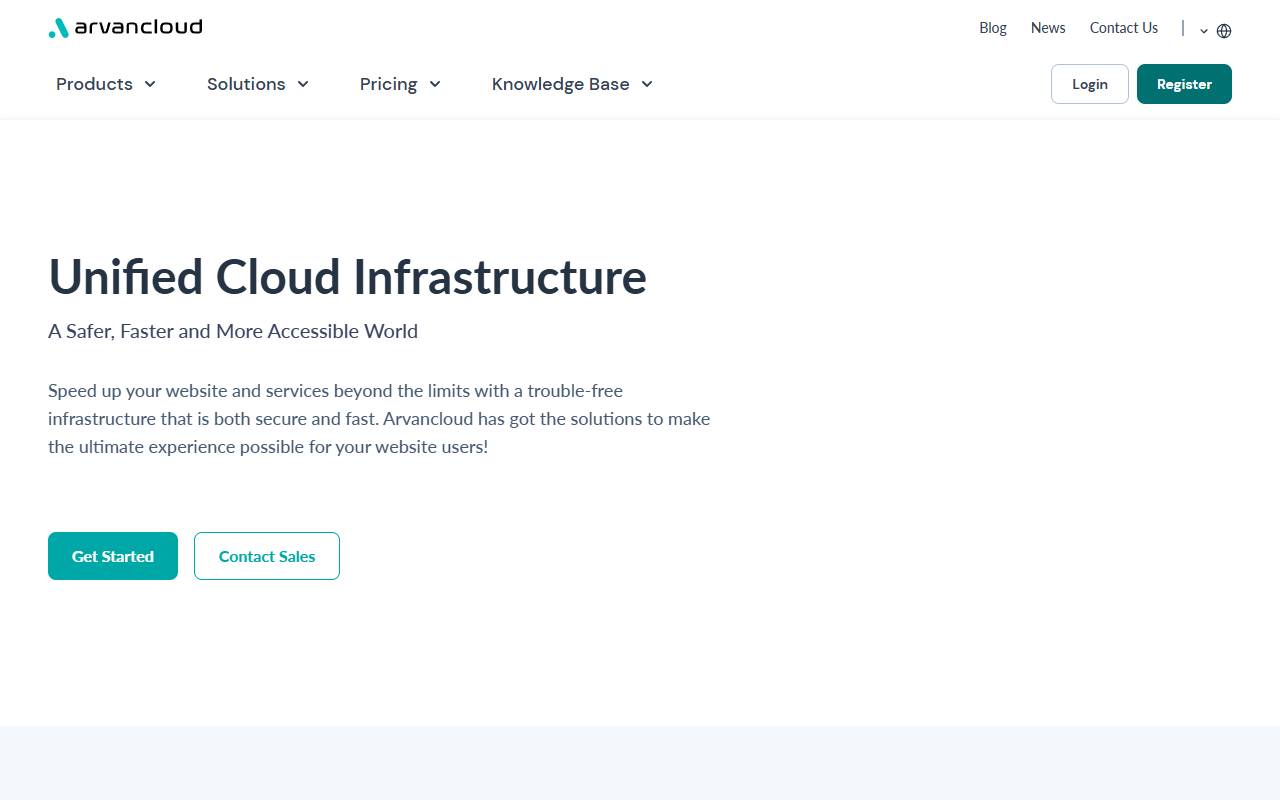Screen dimensions: 1280x800
Task: Open the globe language selector icon
Action: click(1224, 31)
